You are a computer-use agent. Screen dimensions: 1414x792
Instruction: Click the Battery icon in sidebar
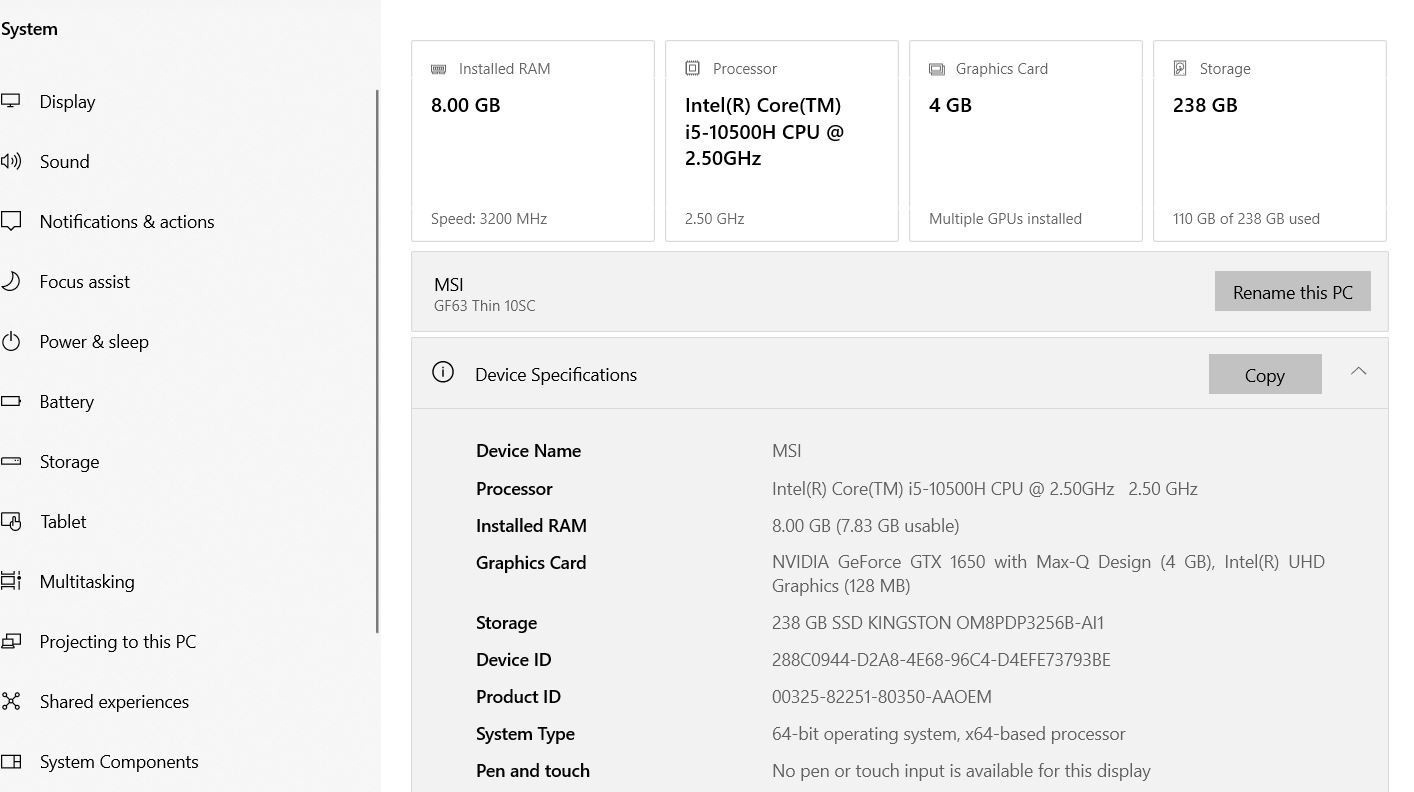point(10,401)
